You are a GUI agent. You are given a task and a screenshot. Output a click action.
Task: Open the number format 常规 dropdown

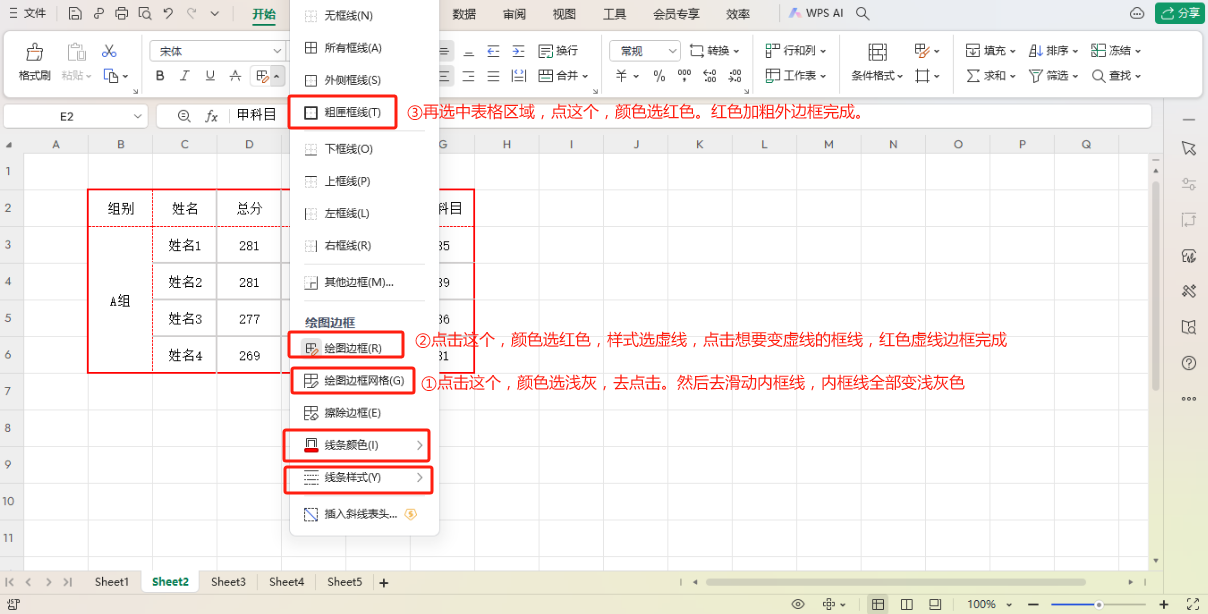click(643, 51)
